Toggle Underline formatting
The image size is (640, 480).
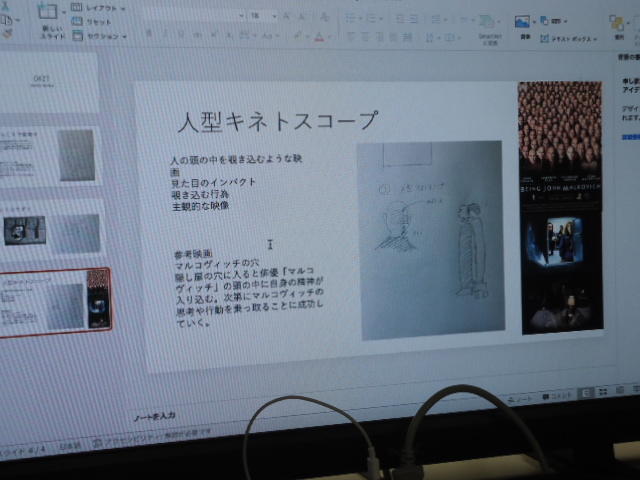pyautogui.click(x=181, y=35)
